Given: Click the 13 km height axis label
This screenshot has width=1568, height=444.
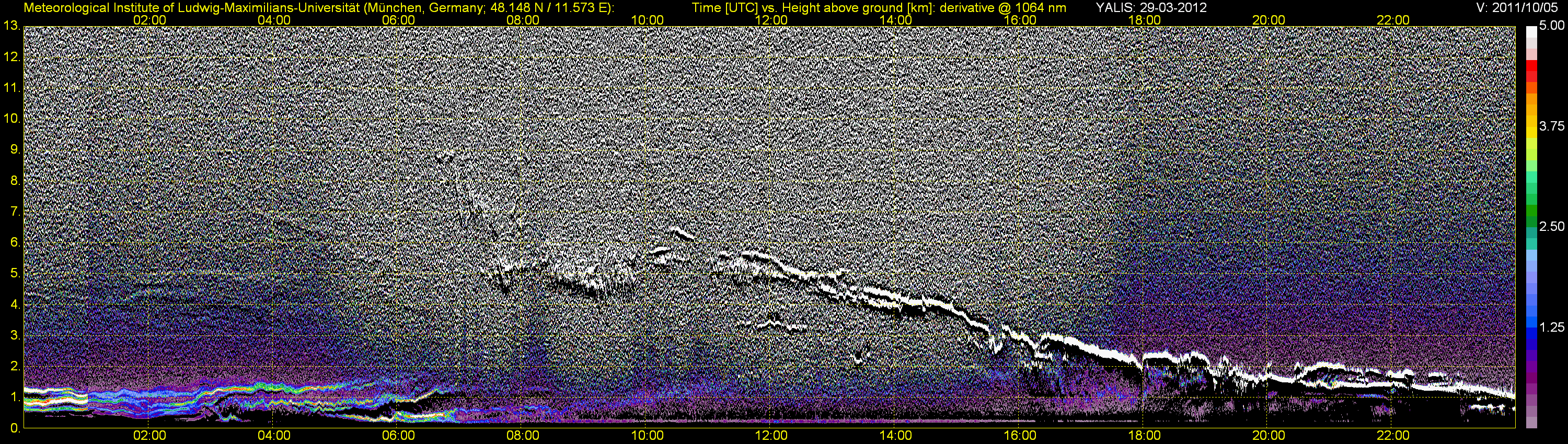Looking at the screenshot, I should click(x=11, y=26).
